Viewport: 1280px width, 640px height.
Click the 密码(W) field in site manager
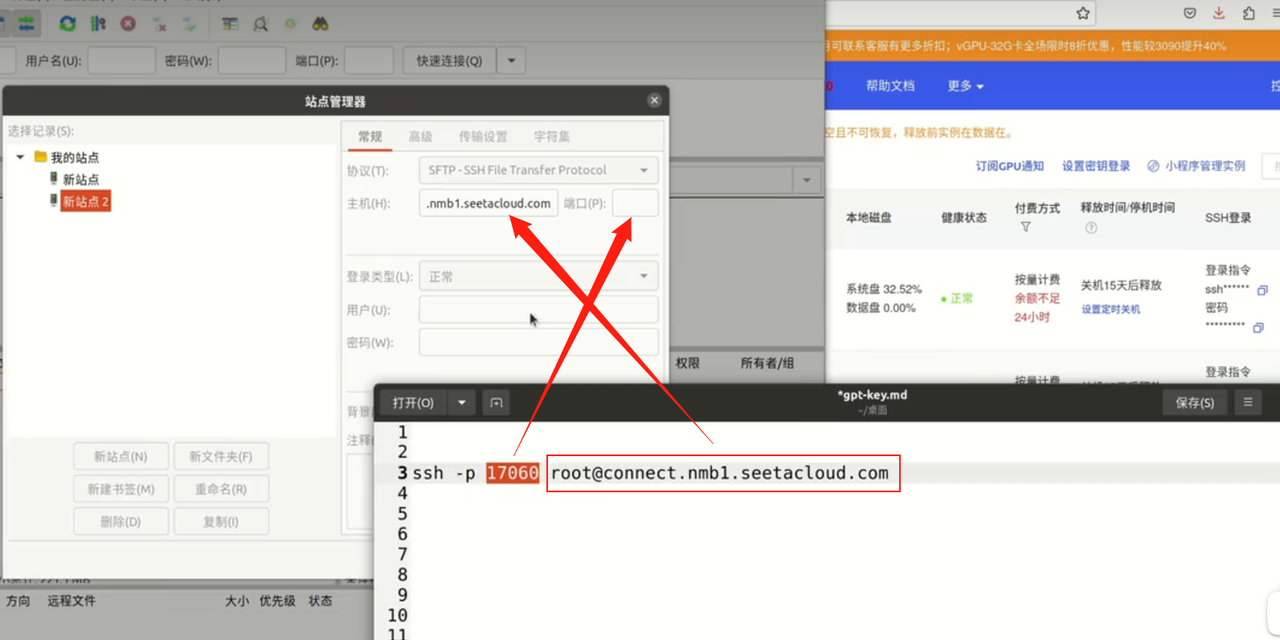(538, 342)
